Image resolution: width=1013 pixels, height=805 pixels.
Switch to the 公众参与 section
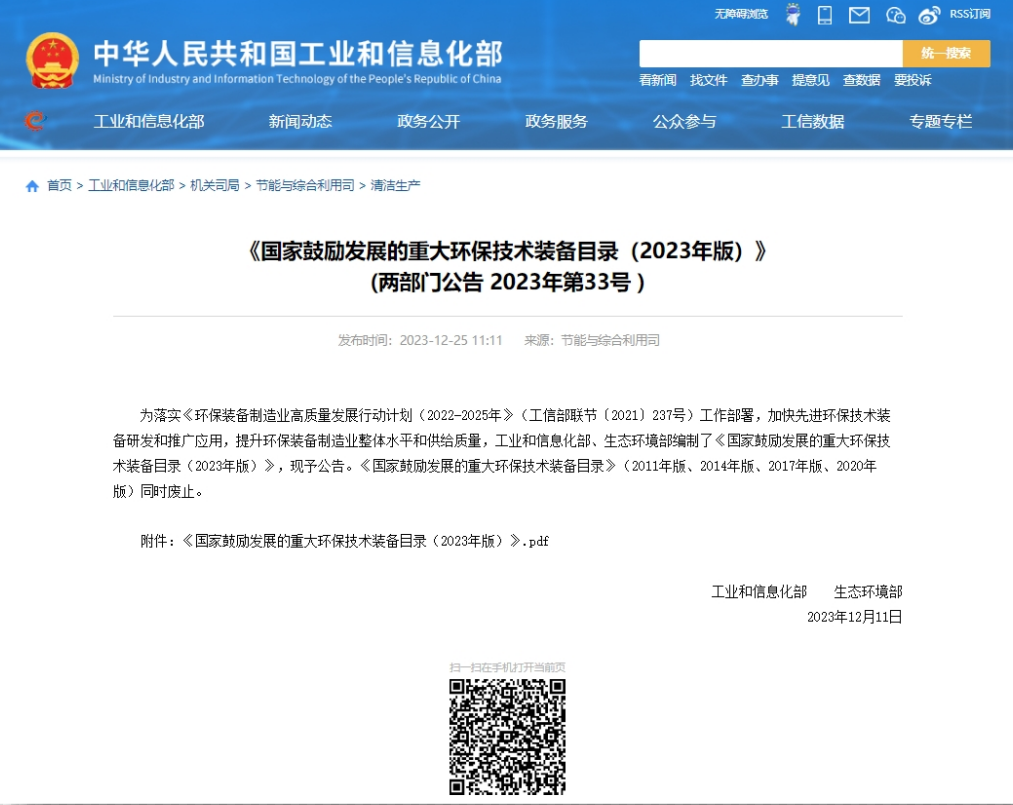(x=684, y=121)
